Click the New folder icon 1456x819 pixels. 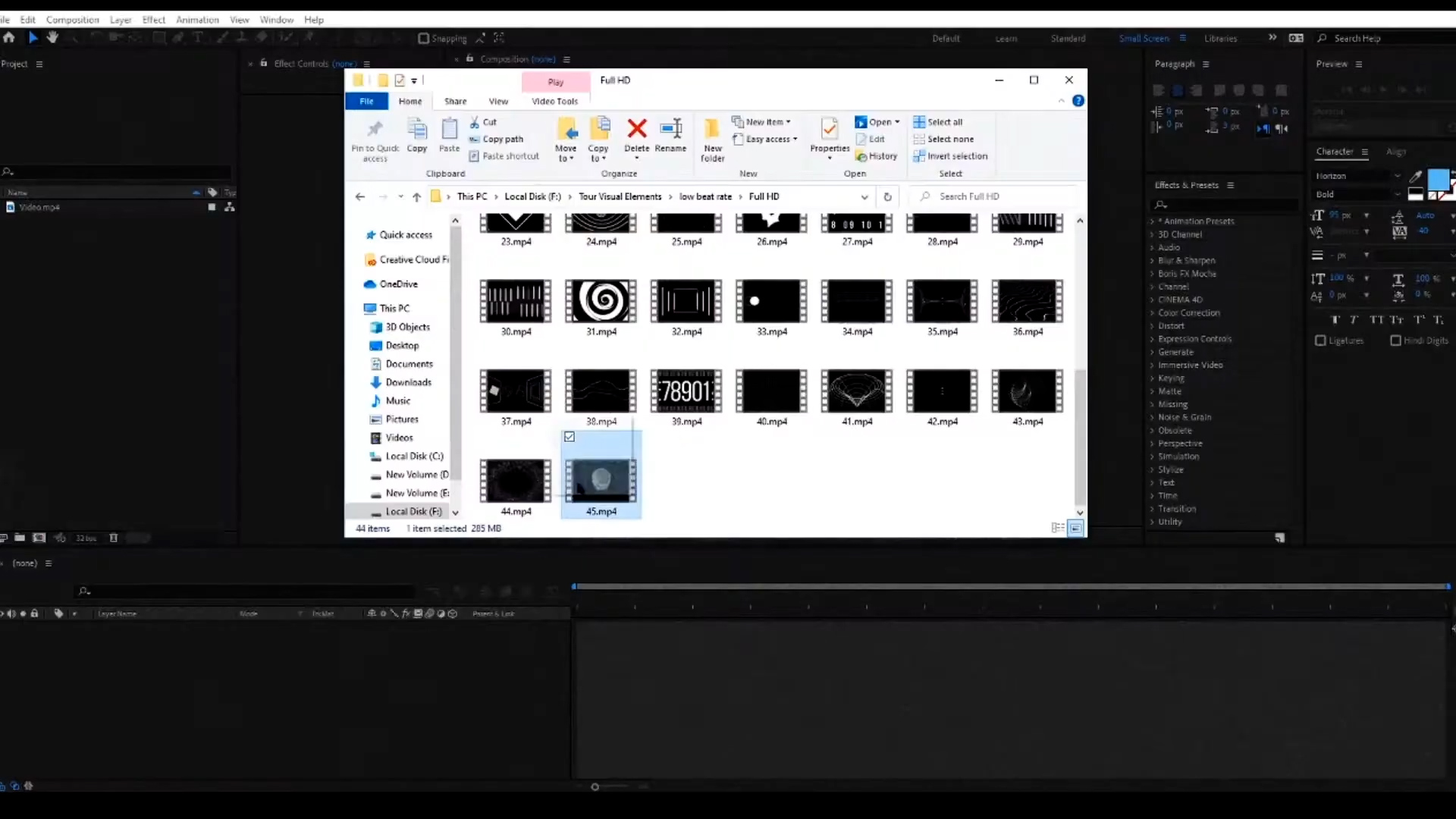(x=712, y=130)
